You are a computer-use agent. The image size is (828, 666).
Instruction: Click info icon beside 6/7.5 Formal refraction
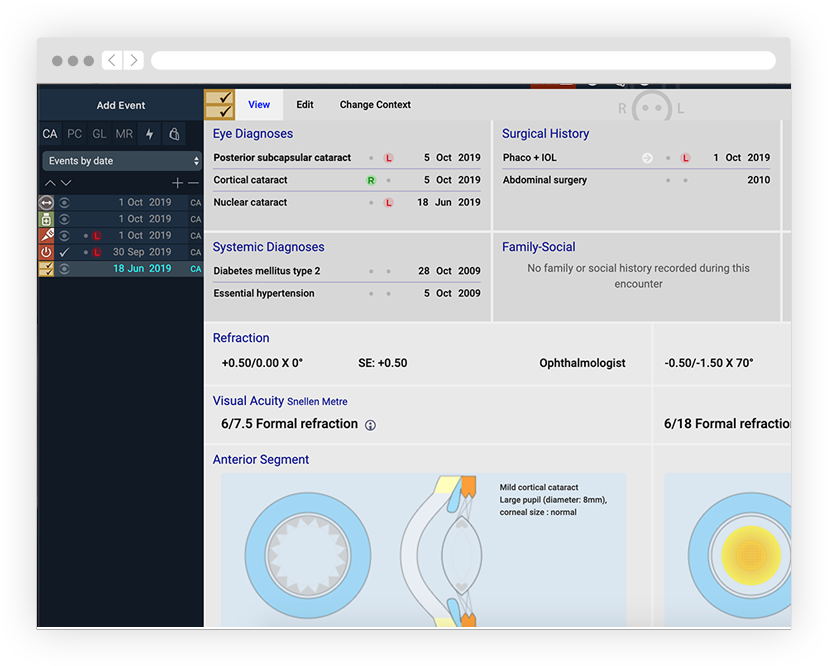tap(370, 425)
